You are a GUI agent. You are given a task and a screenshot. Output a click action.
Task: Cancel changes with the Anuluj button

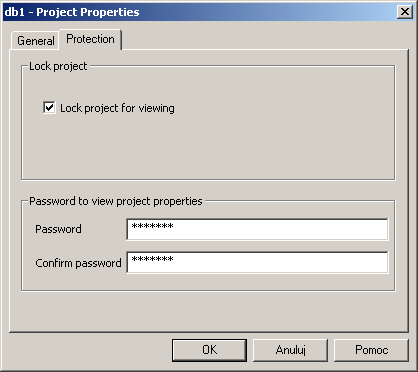(x=290, y=350)
